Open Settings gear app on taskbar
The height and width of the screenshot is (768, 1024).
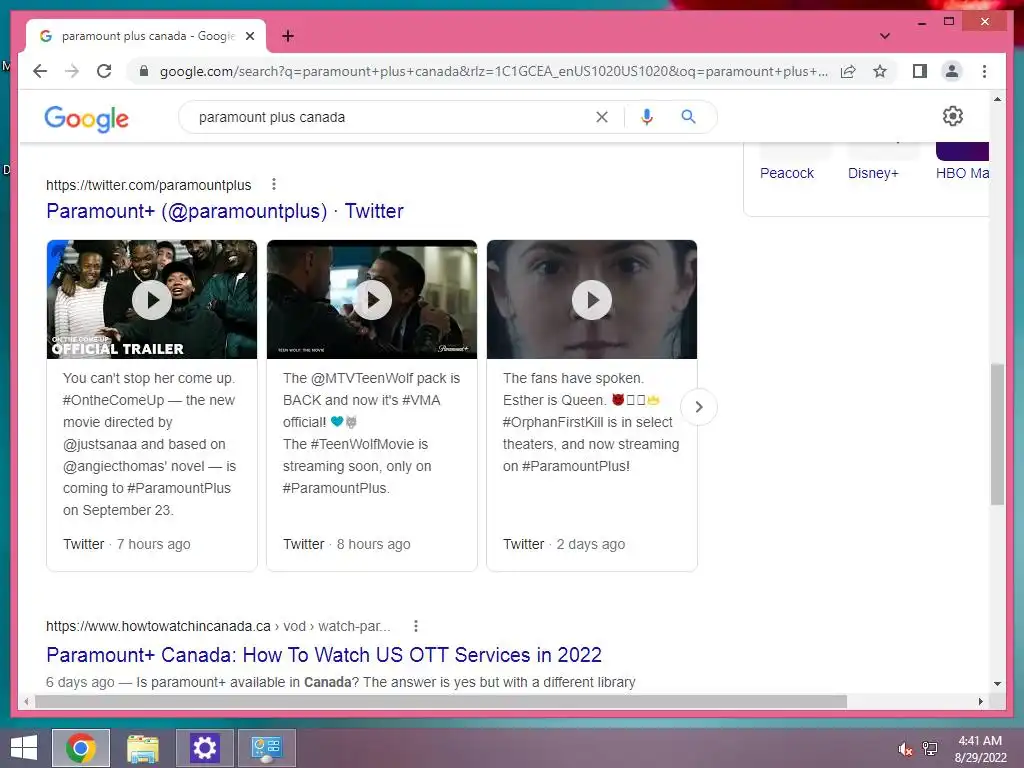[x=204, y=748]
